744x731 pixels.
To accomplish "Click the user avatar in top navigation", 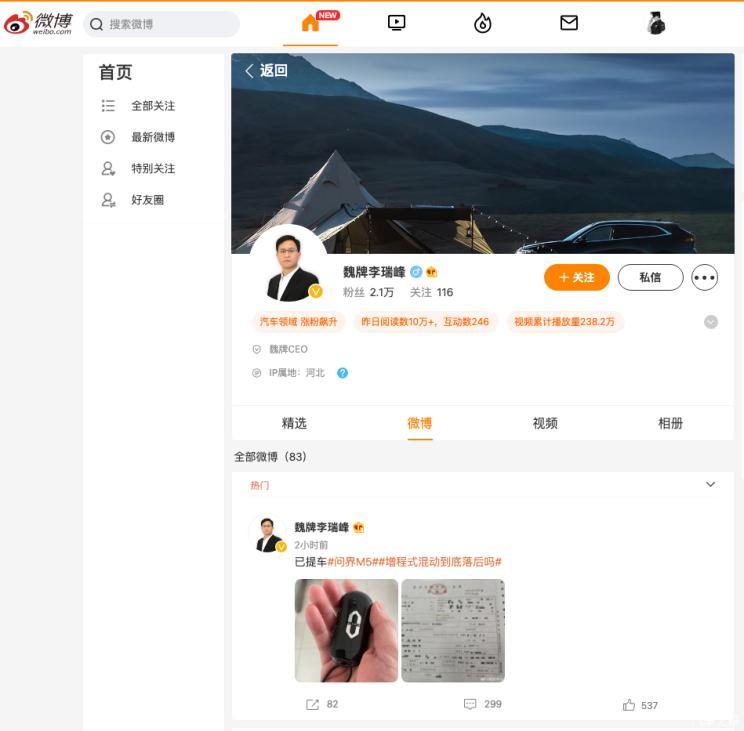I will tap(656, 23).
